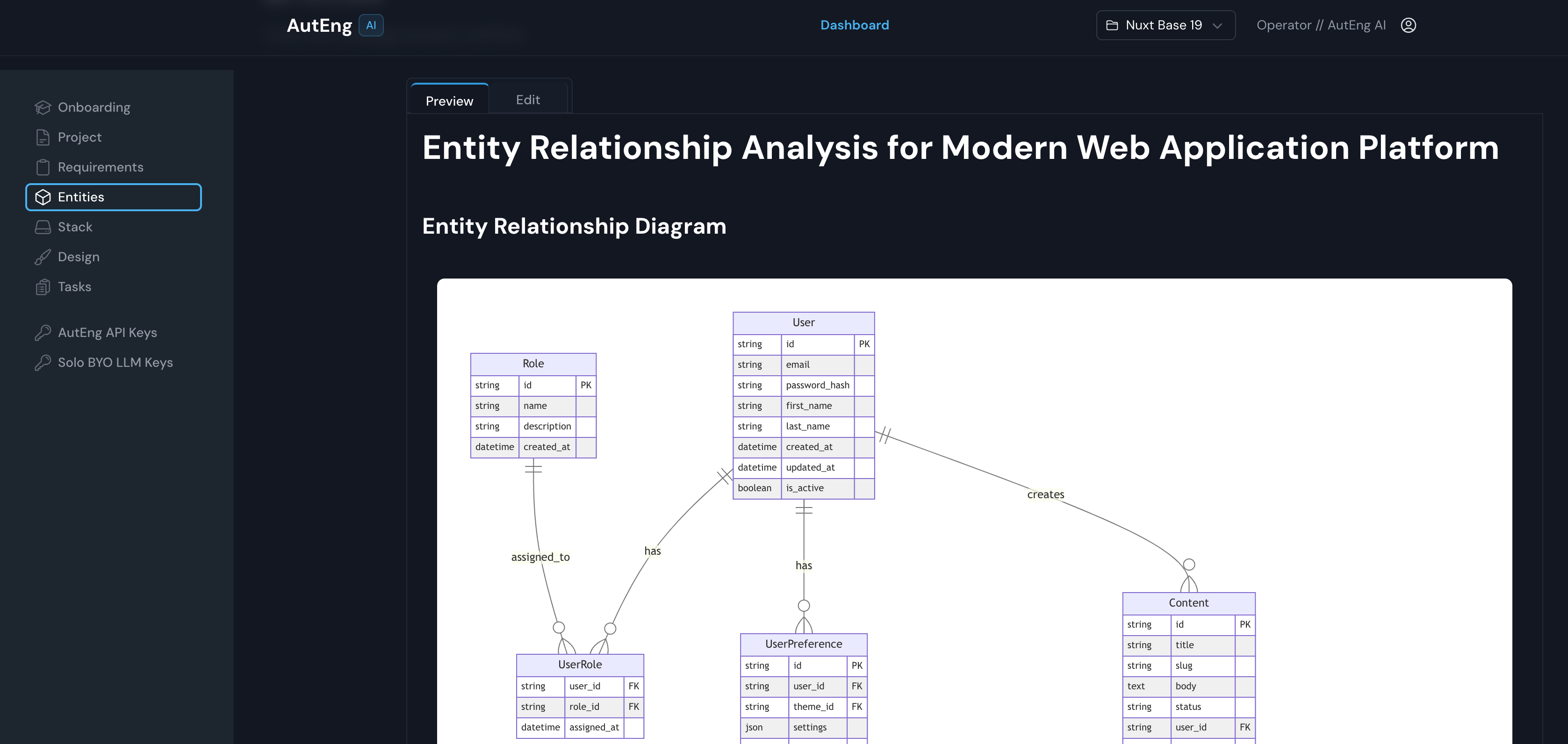Open the Nuxt Base 19 project dropdown
This screenshot has height=744, width=1568.
coord(1165,25)
